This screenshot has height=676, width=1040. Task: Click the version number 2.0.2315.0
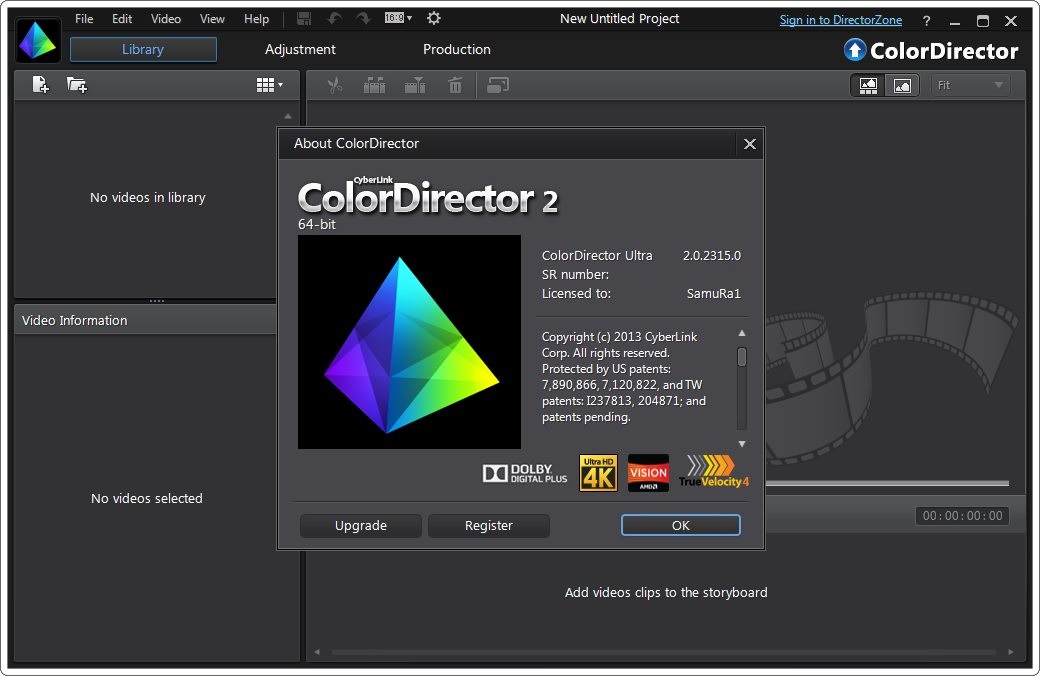pyautogui.click(x=712, y=255)
